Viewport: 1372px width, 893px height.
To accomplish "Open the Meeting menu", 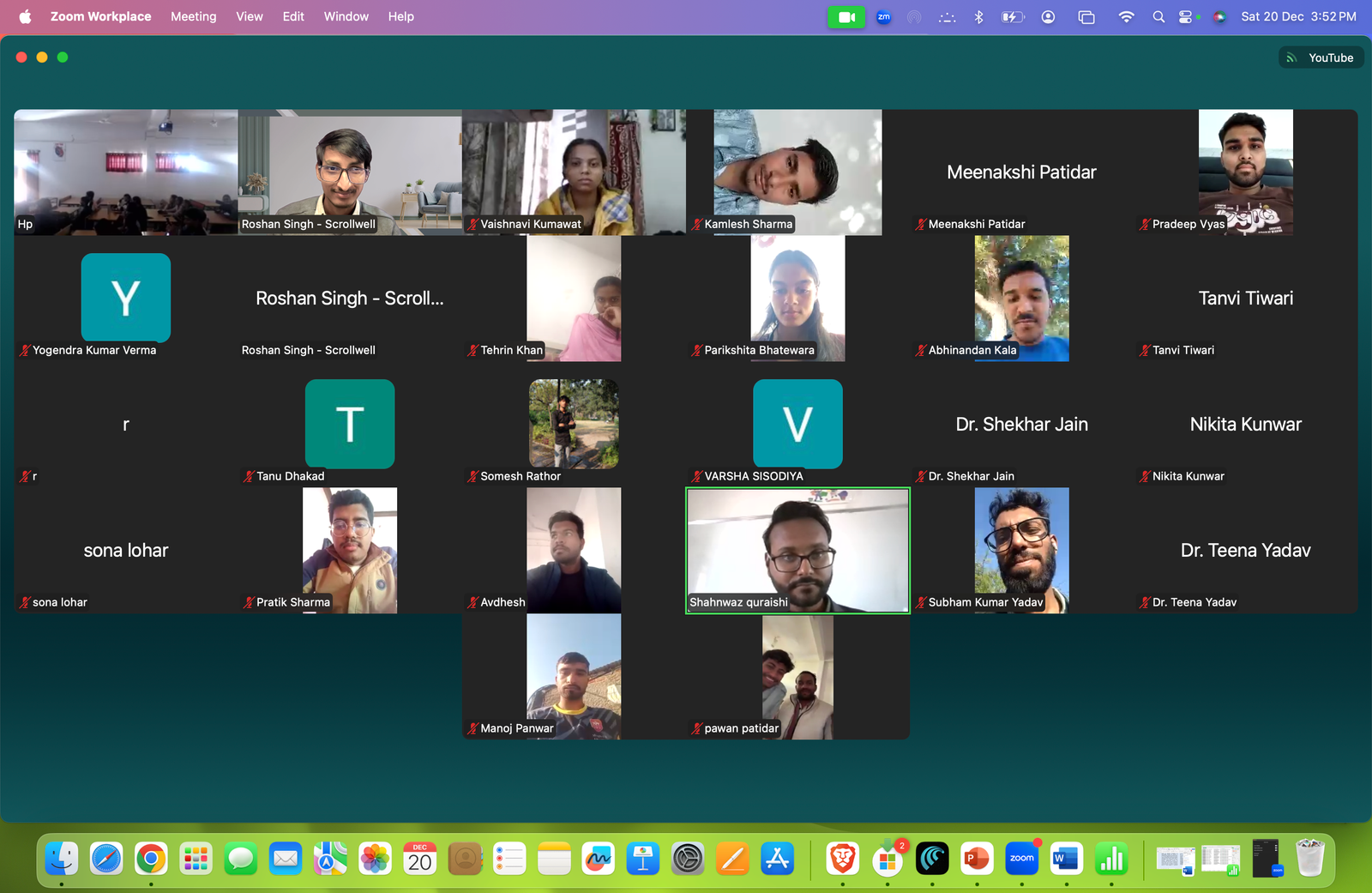I will click(193, 16).
